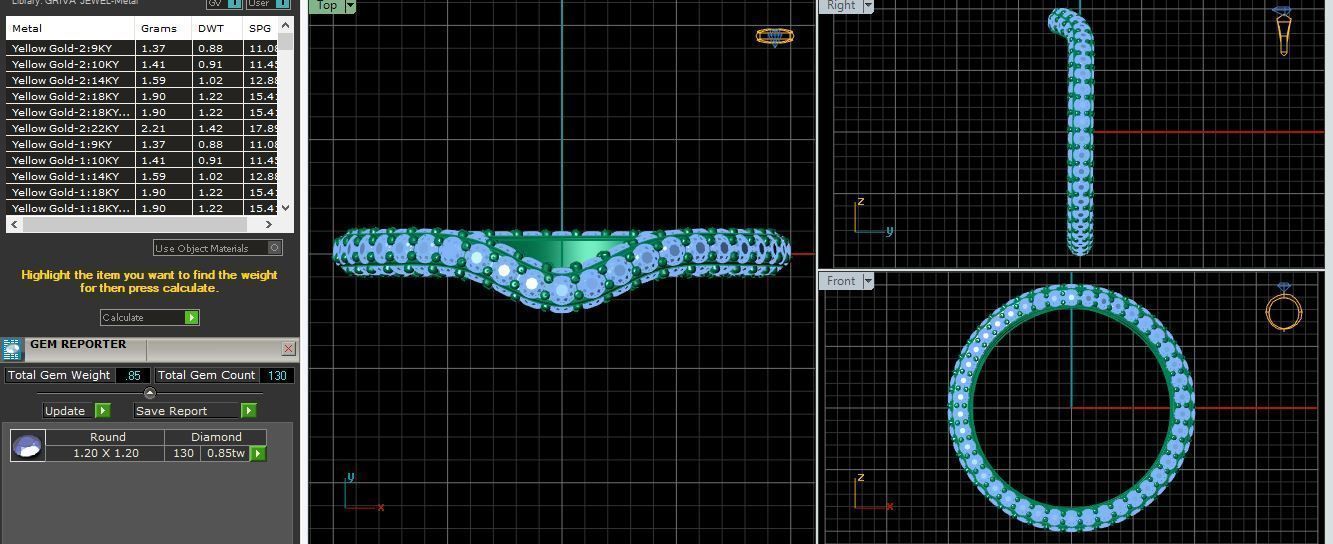Click the Round cell in gem table

pyautogui.click(x=107, y=437)
